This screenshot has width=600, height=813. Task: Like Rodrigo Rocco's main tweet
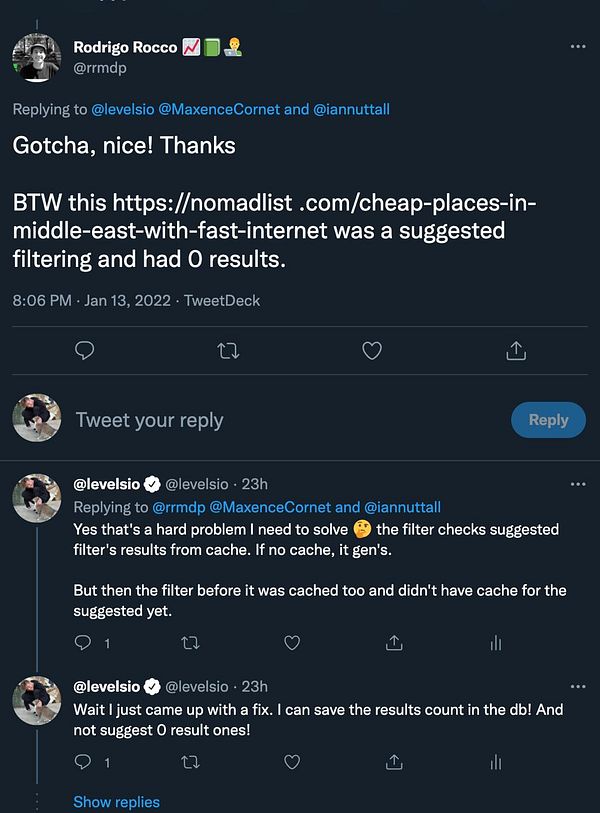click(x=372, y=350)
